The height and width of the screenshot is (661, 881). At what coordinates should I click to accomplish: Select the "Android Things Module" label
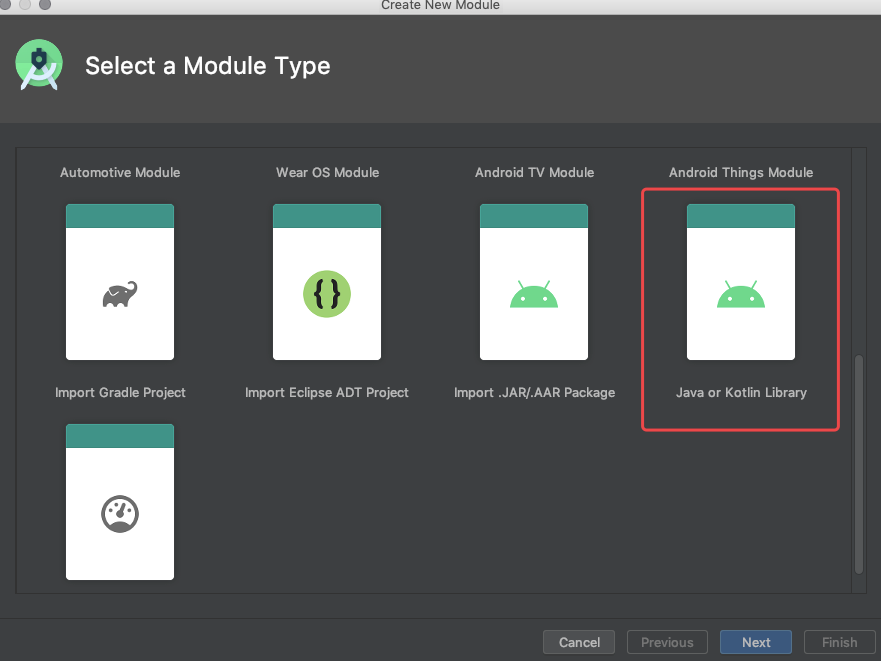(741, 173)
